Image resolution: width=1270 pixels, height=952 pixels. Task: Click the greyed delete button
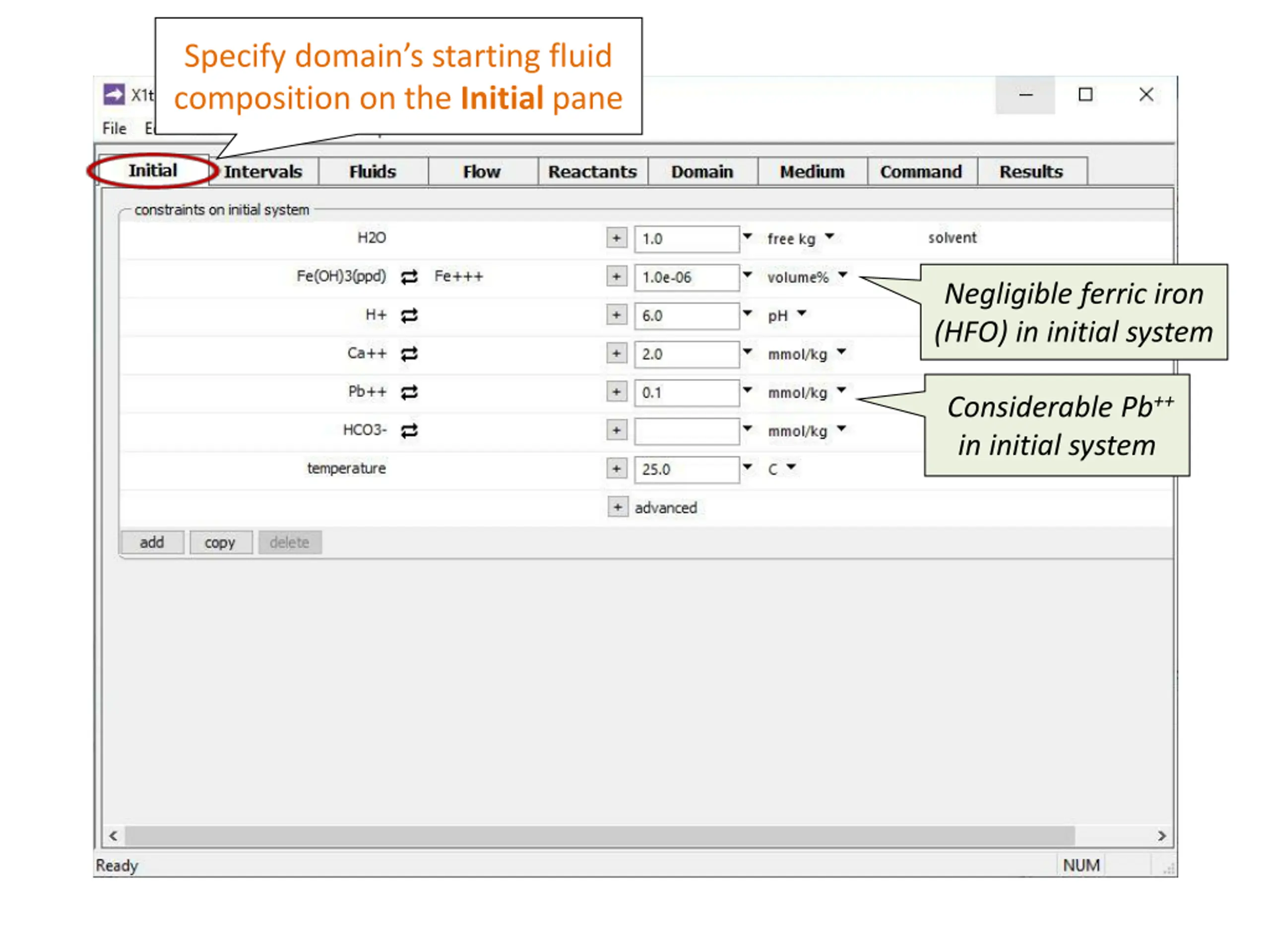point(289,542)
